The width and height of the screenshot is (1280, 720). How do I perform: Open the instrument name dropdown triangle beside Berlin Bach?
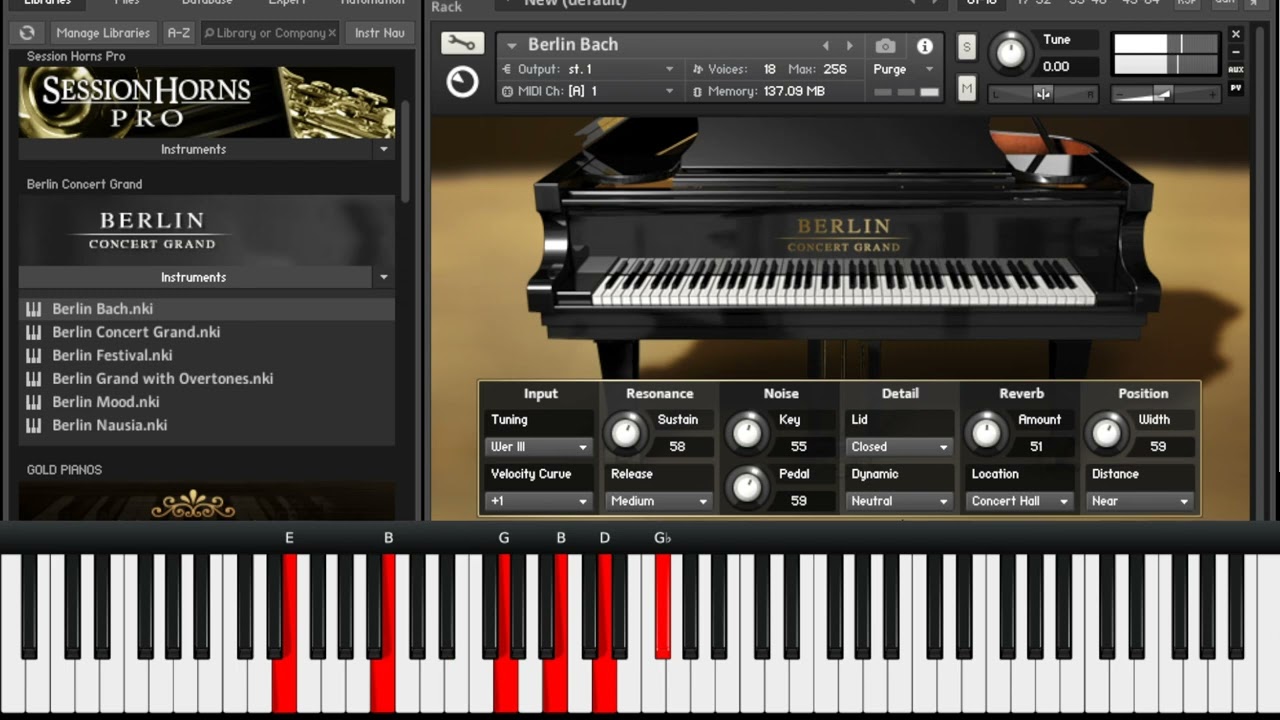tap(512, 46)
